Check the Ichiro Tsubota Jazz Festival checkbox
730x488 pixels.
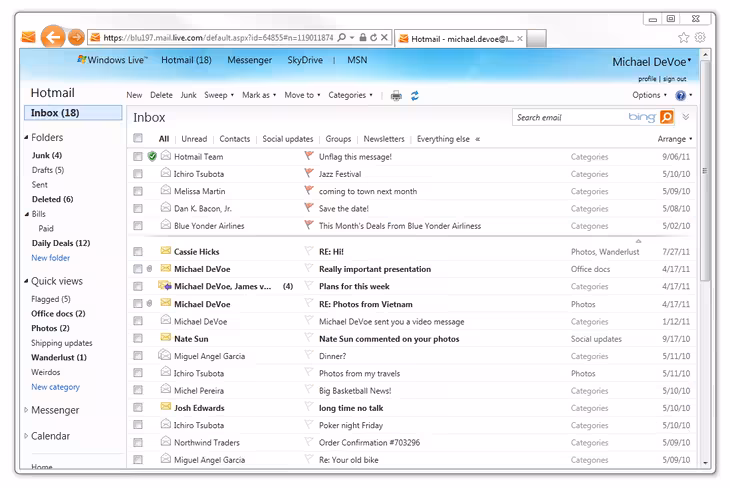pyautogui.click(x=137, y=174)
